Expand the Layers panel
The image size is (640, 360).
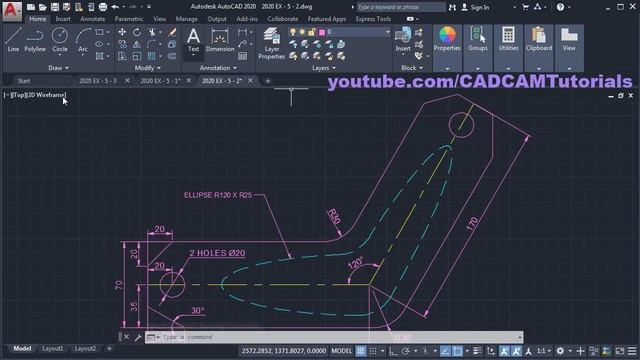(324, 68)
